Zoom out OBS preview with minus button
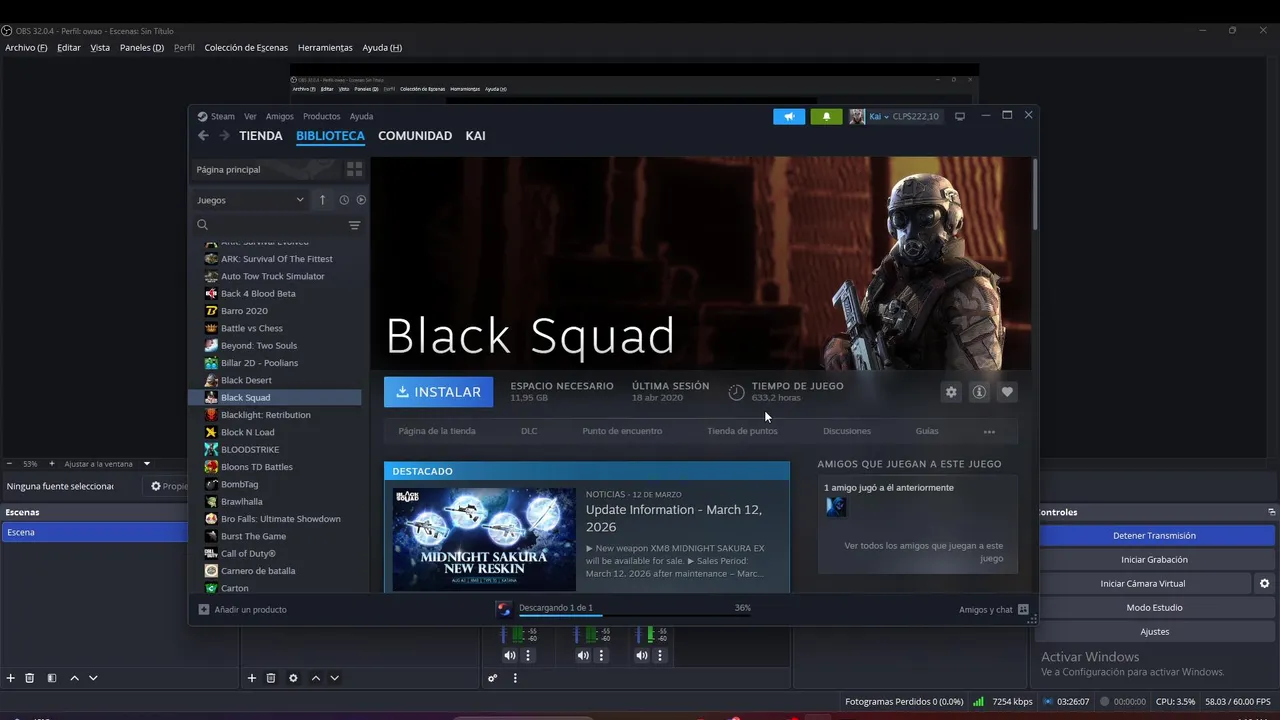 click(10, 464)
